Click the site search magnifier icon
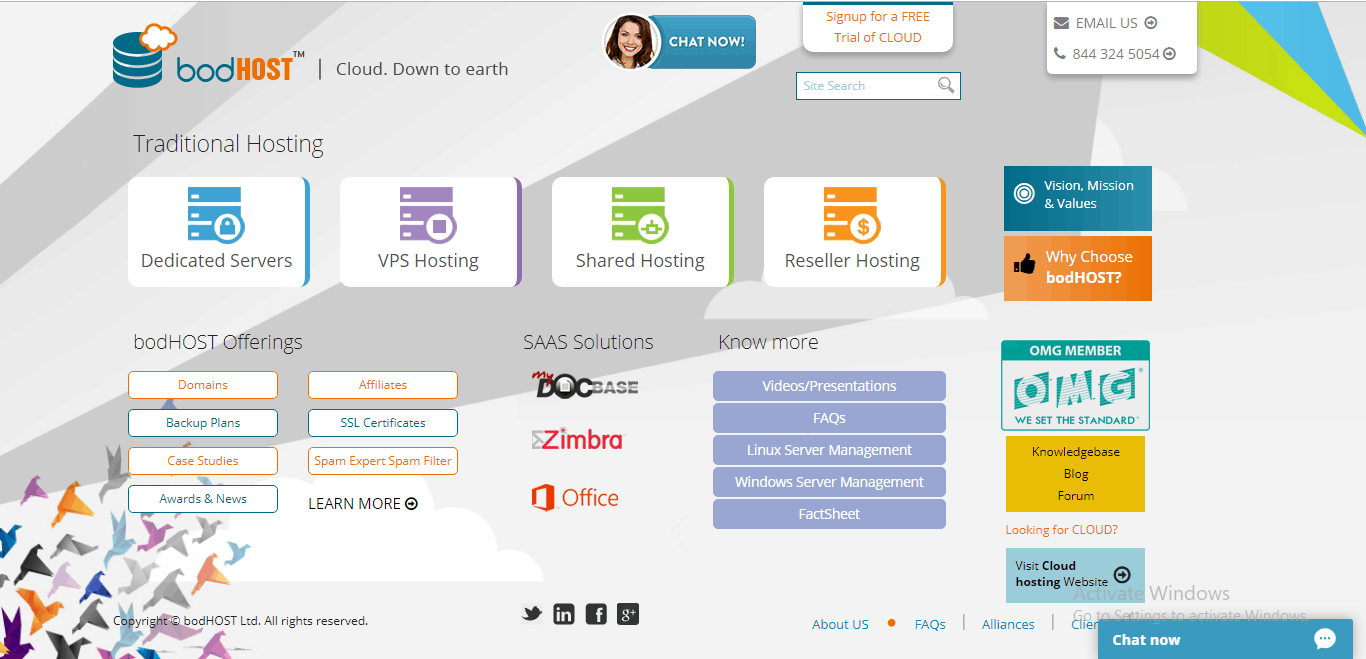The height and width of the screenshot is (659, 1366). coord(946,86)
